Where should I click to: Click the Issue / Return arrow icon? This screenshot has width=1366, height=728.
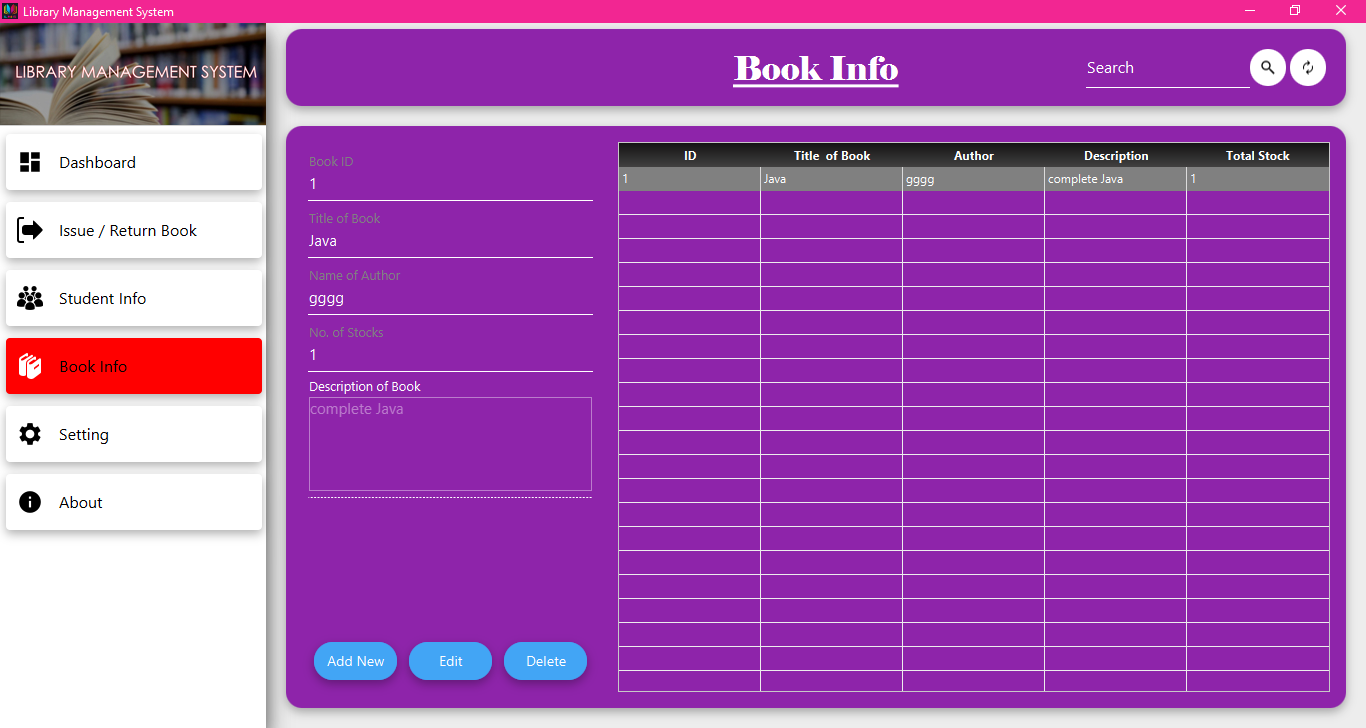tap(30, 230)
